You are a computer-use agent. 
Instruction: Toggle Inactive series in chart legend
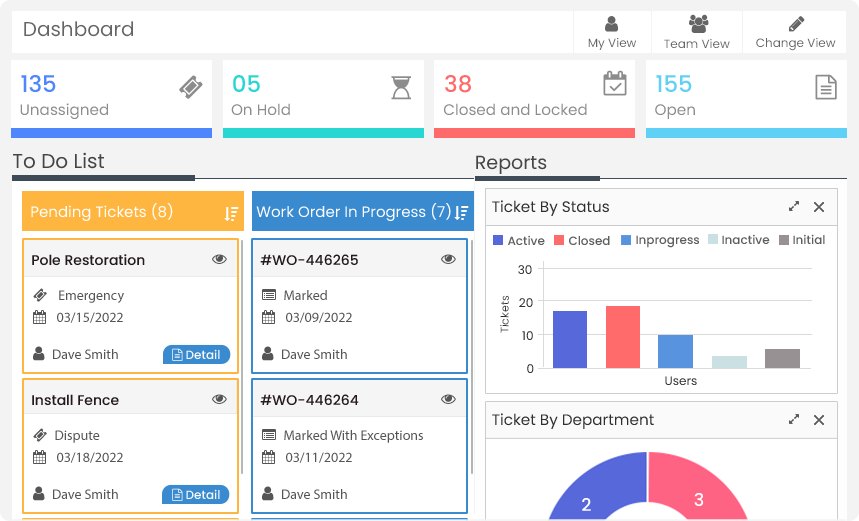click(x=738, y=240)
